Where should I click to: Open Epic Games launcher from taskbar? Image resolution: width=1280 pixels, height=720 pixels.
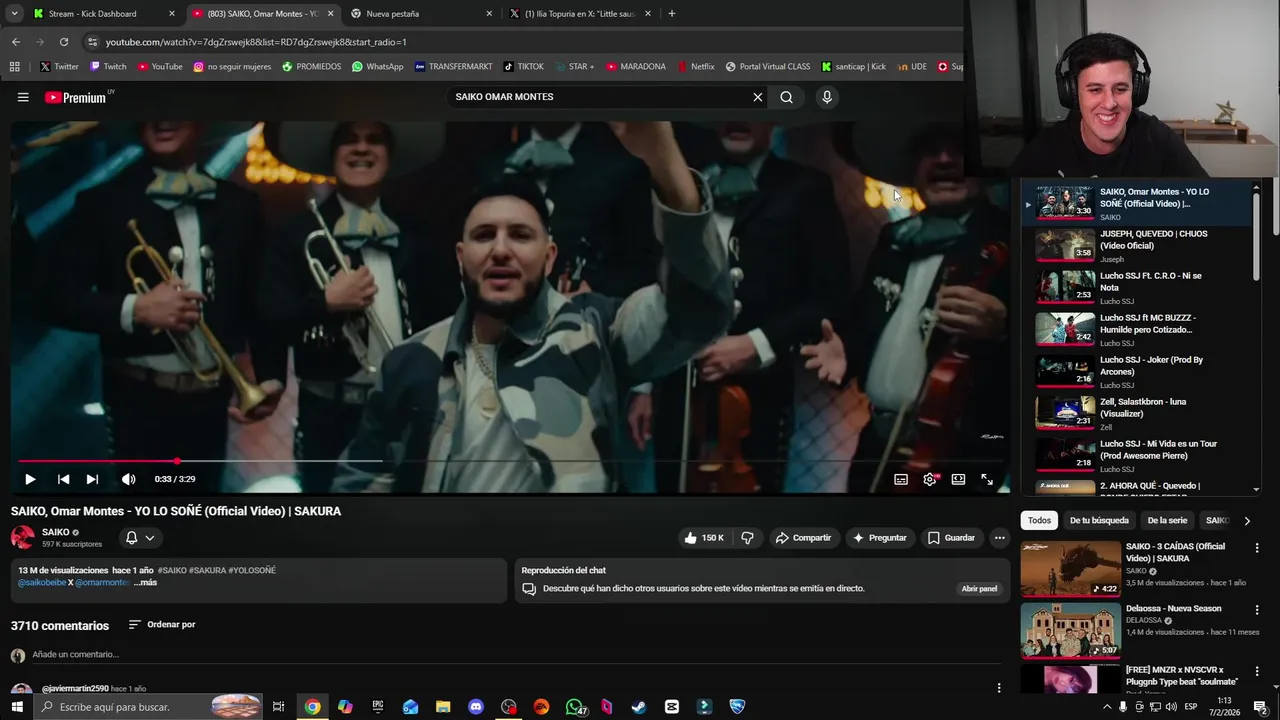pos(378,707)
